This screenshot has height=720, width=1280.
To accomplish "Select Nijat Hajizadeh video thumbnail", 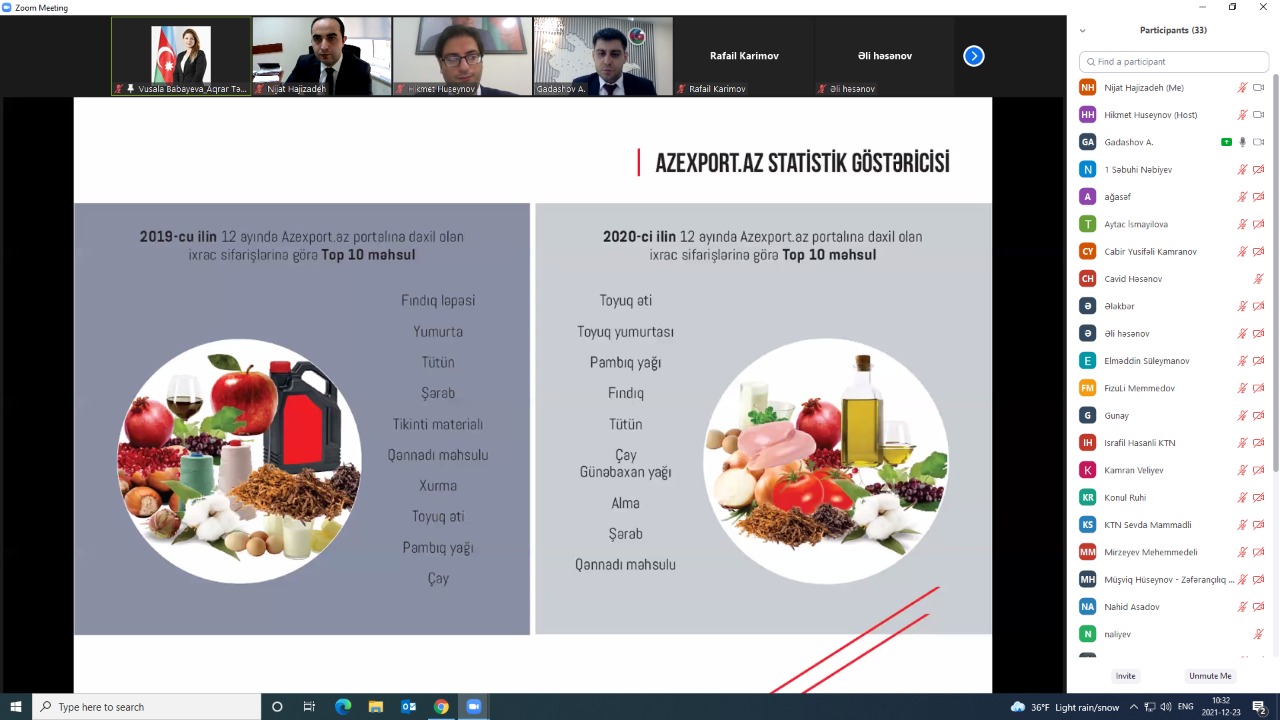I will pyautogui.click(x=322, y=56).
